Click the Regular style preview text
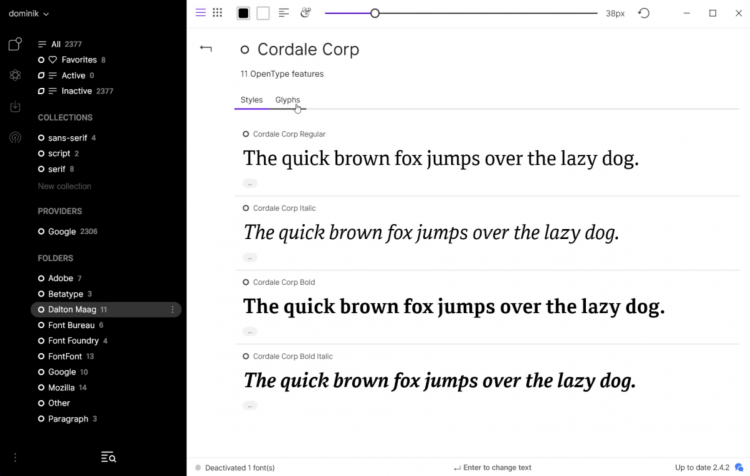Viewport: 750px width, 476px height. [441, 158]
